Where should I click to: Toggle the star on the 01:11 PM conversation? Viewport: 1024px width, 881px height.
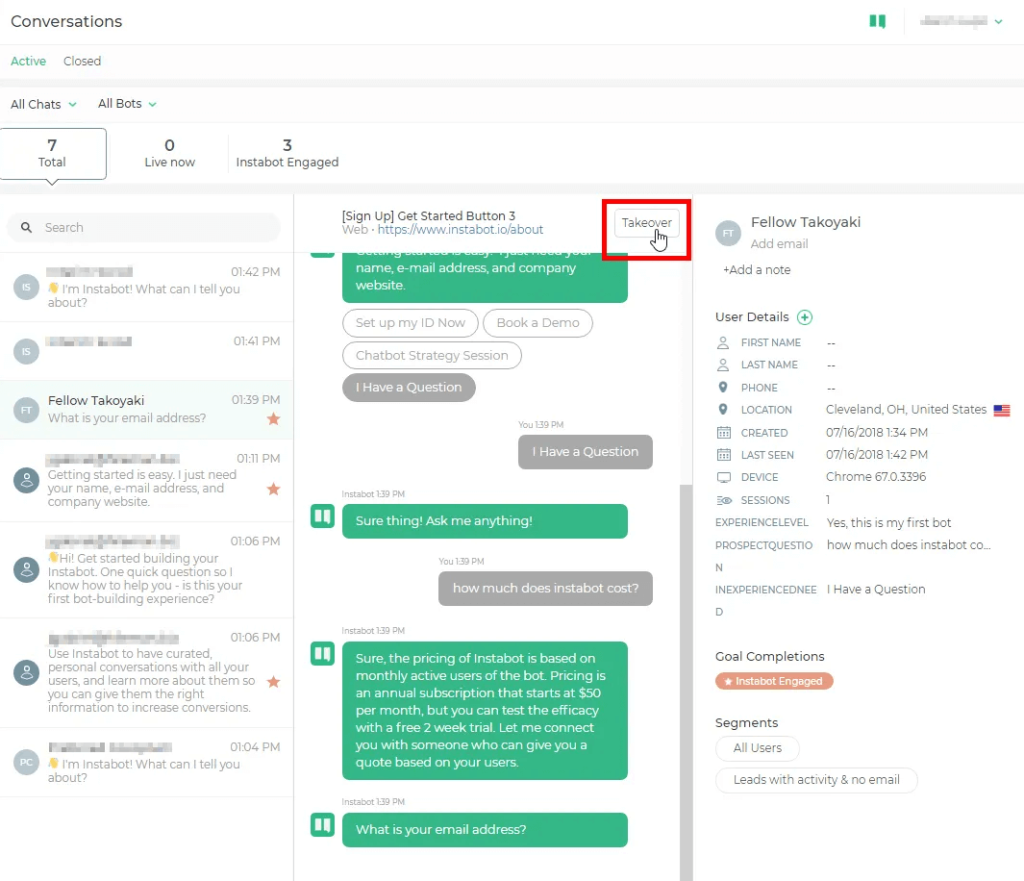(x=274, y=489)
